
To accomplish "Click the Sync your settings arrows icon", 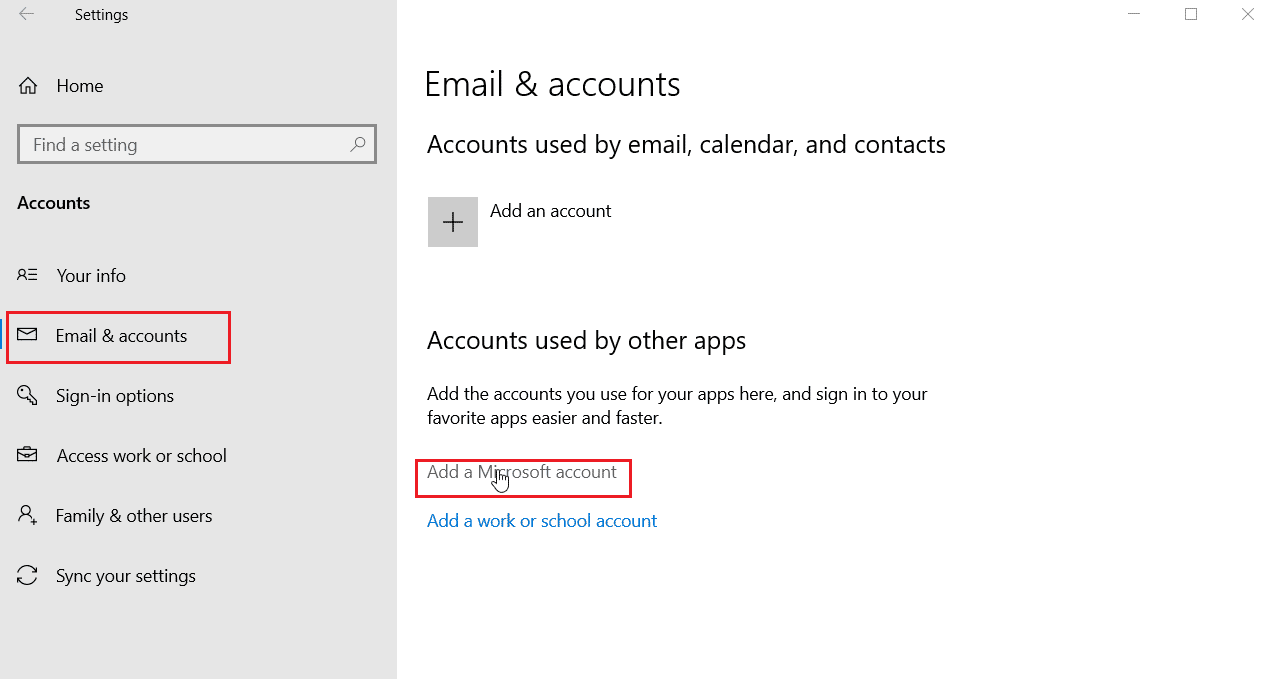I will [x=27, y=576].
